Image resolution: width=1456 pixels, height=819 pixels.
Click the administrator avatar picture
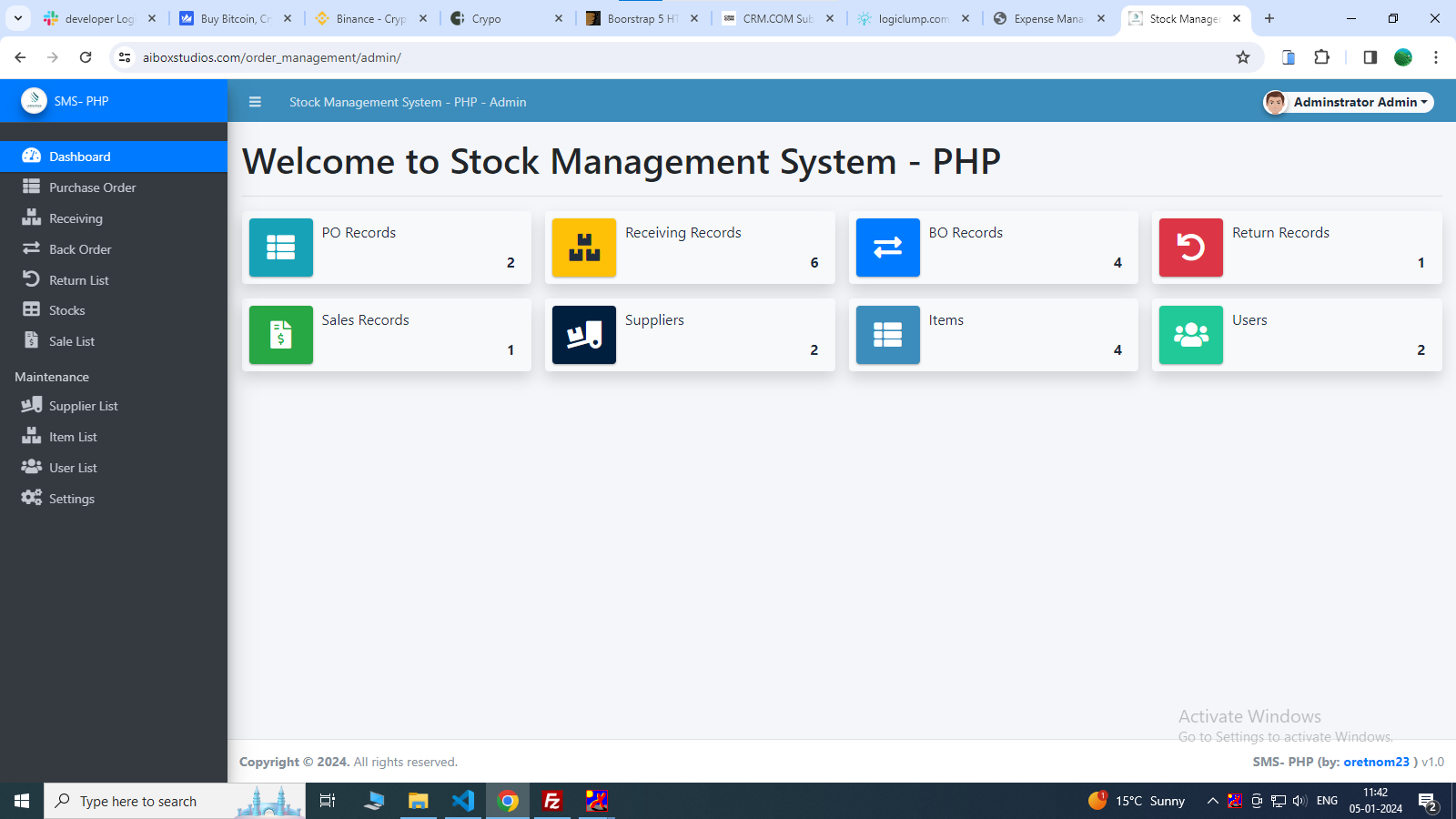tap(1275, 102)
